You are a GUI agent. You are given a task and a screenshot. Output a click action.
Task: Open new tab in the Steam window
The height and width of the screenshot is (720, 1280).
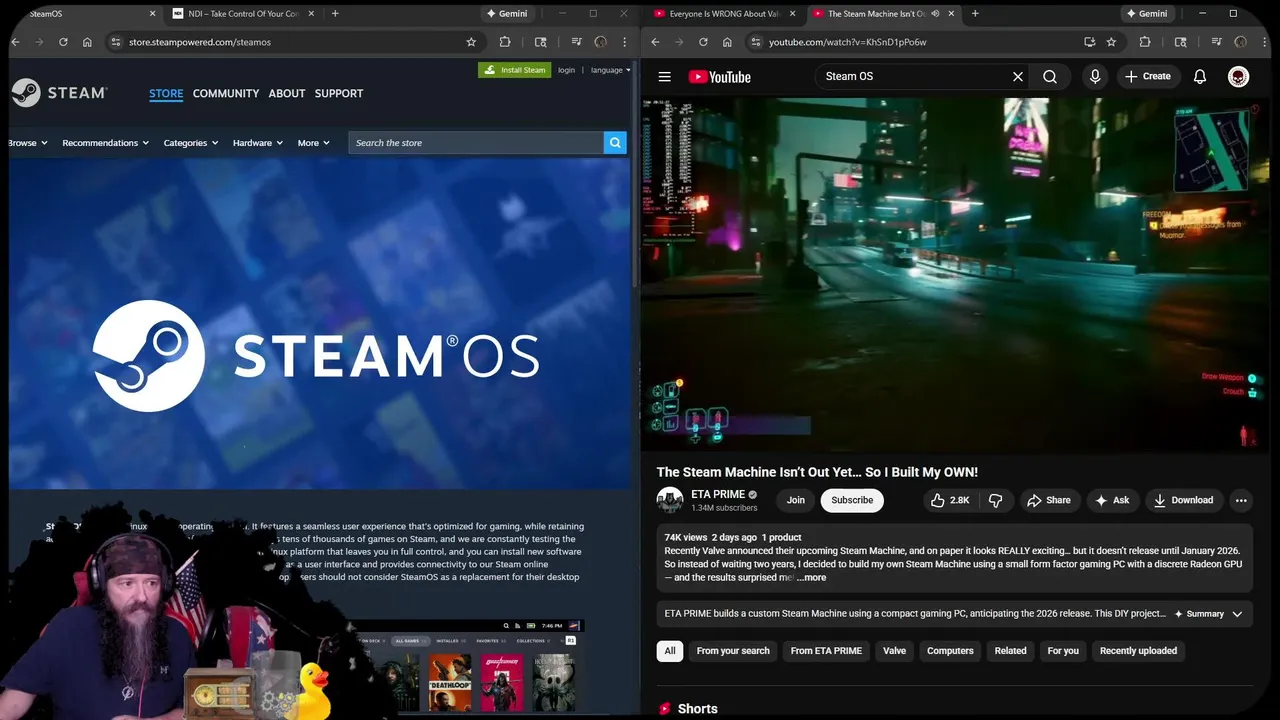pos(335,14)
